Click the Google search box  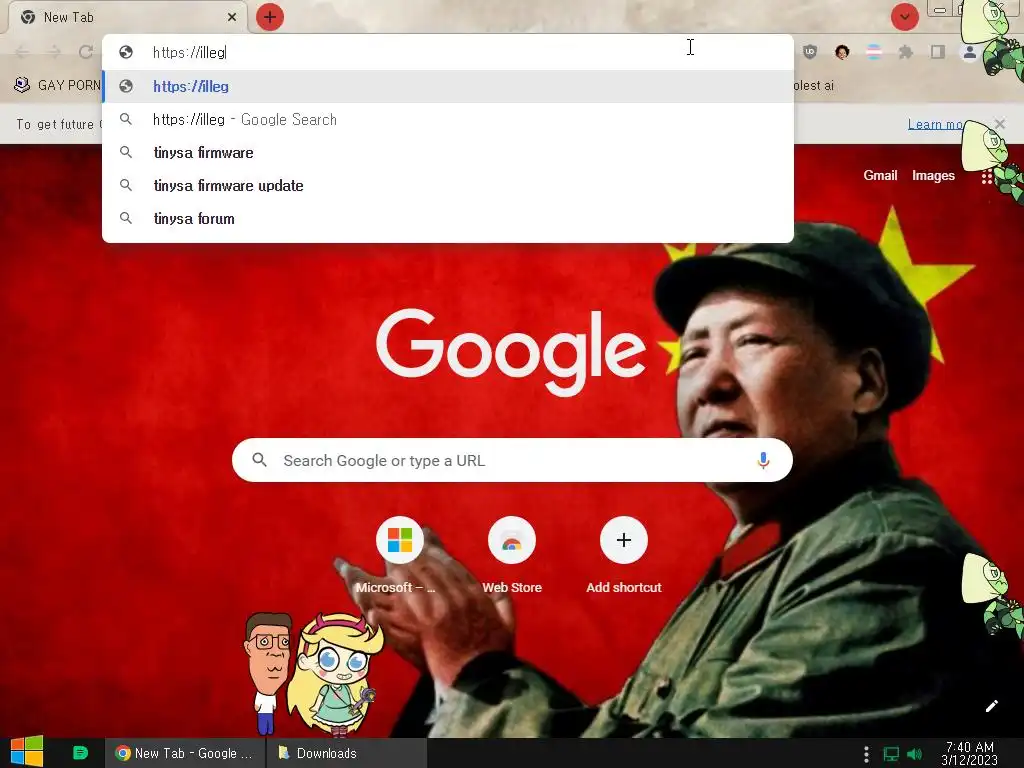pos(512,460)
